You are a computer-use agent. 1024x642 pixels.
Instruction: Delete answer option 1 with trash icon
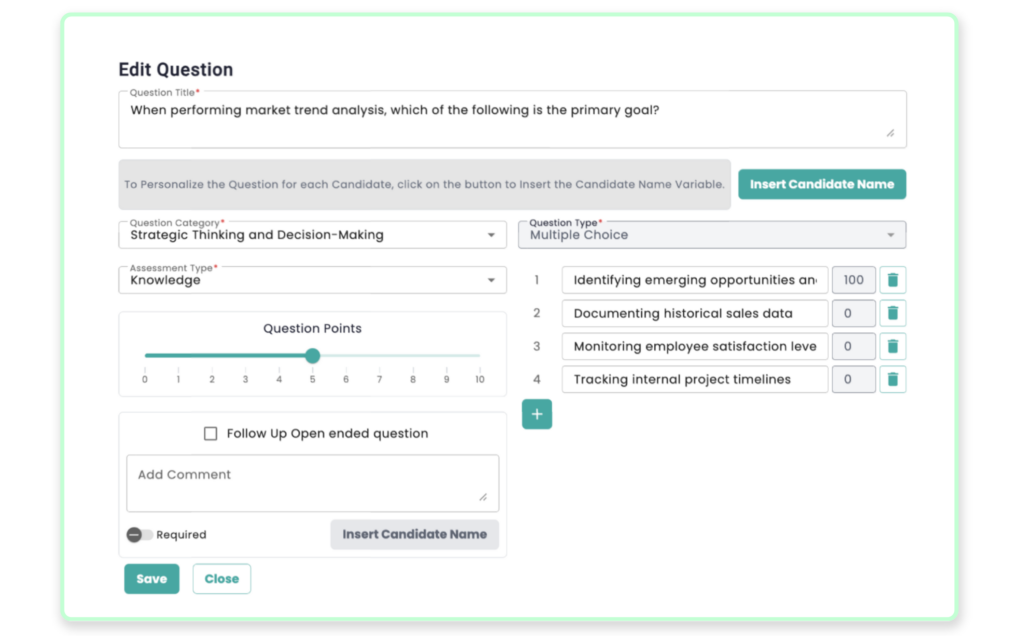pos(892,280)
